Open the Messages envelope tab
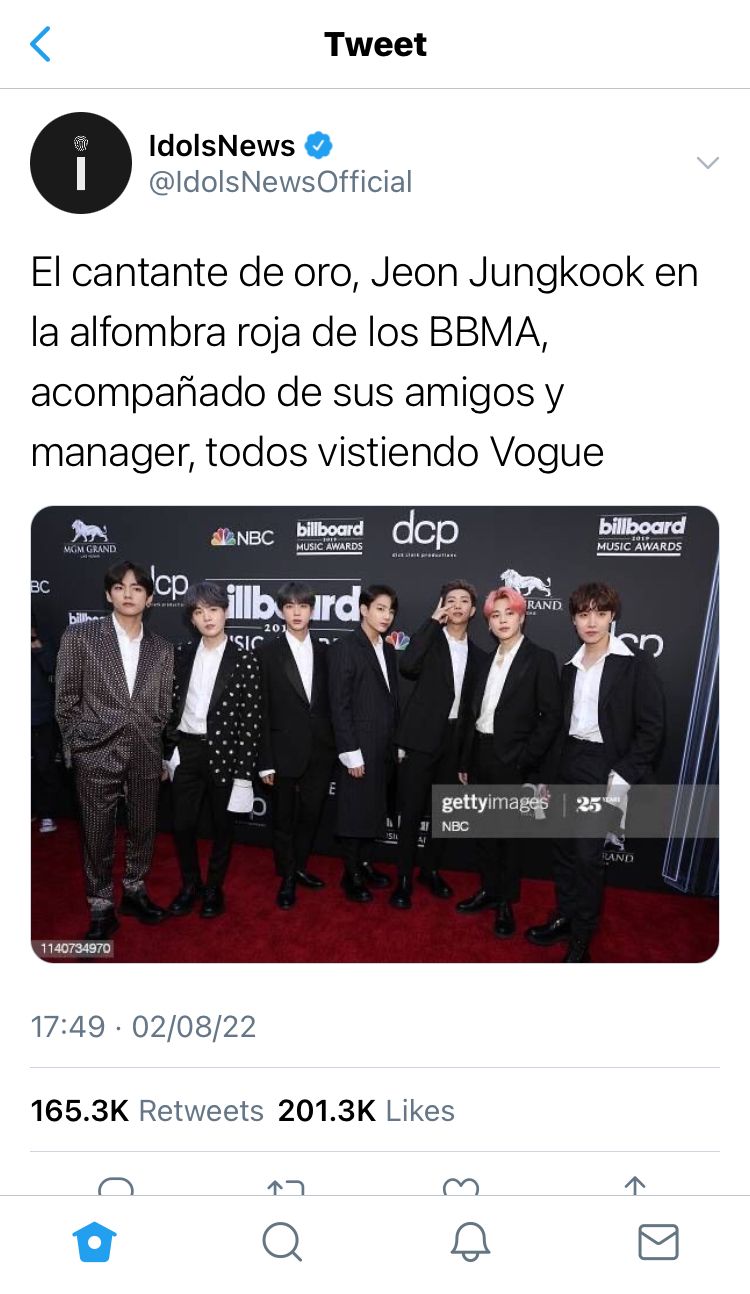The width and height of the screenshot is (750, 1294). (658, 1243)
